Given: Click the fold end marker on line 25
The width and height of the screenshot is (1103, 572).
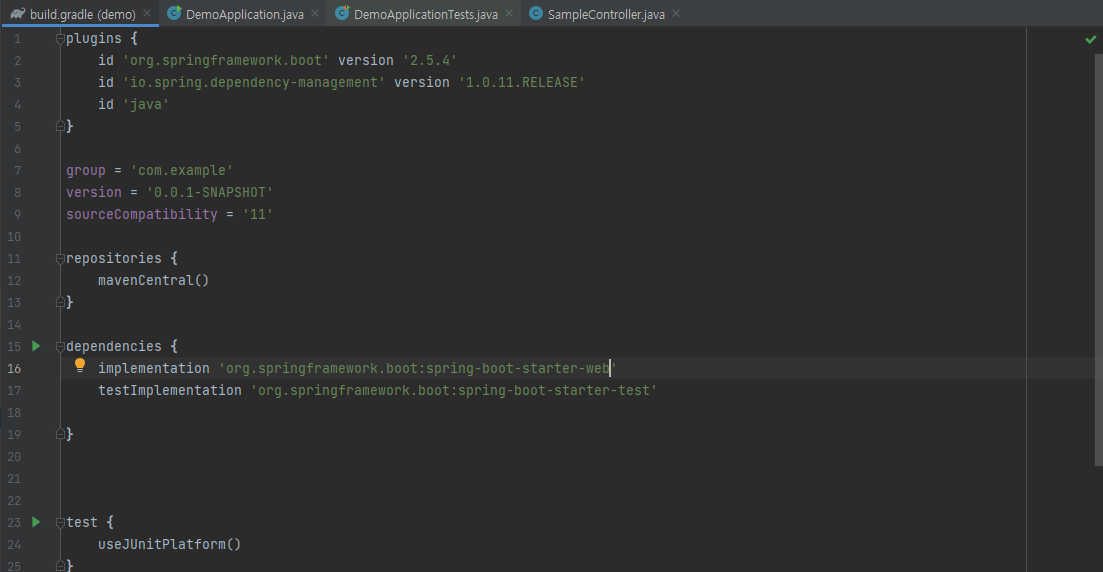Looking at the screenshot, I should 60,565.
